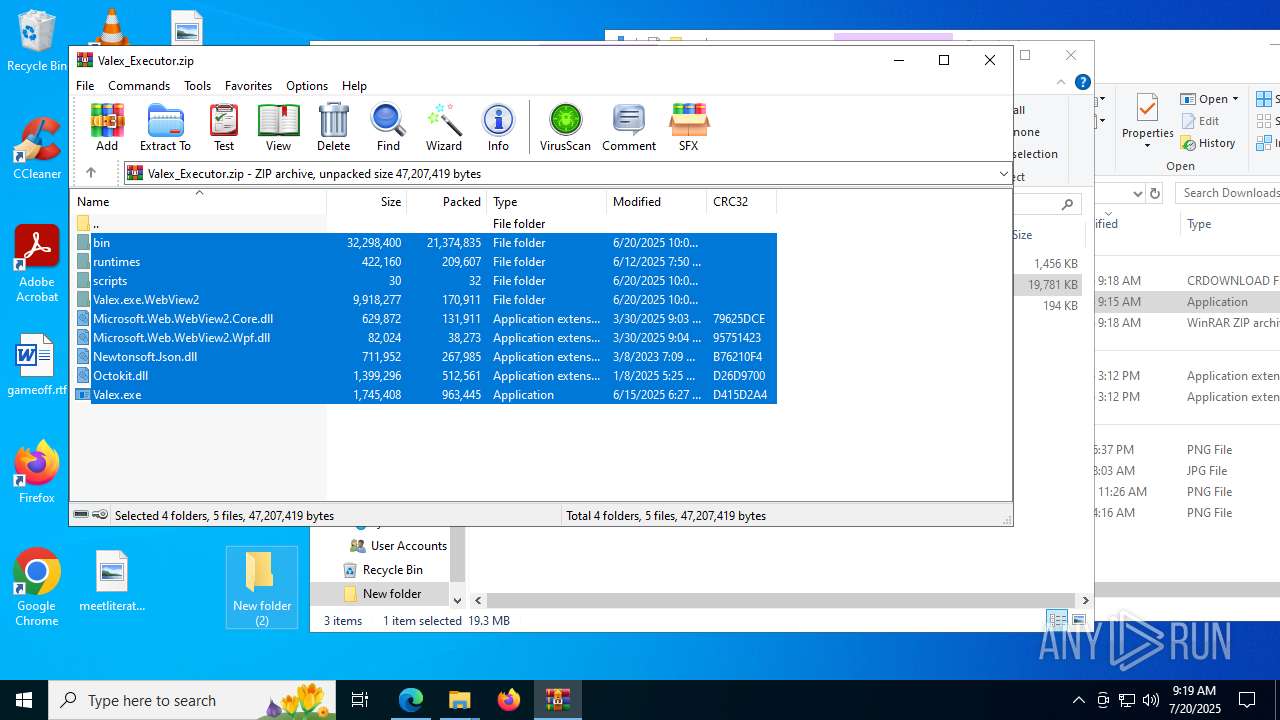Refresh the Explorer address bar
Viewport: 1280px width, 720px height.
[1155, 193]
